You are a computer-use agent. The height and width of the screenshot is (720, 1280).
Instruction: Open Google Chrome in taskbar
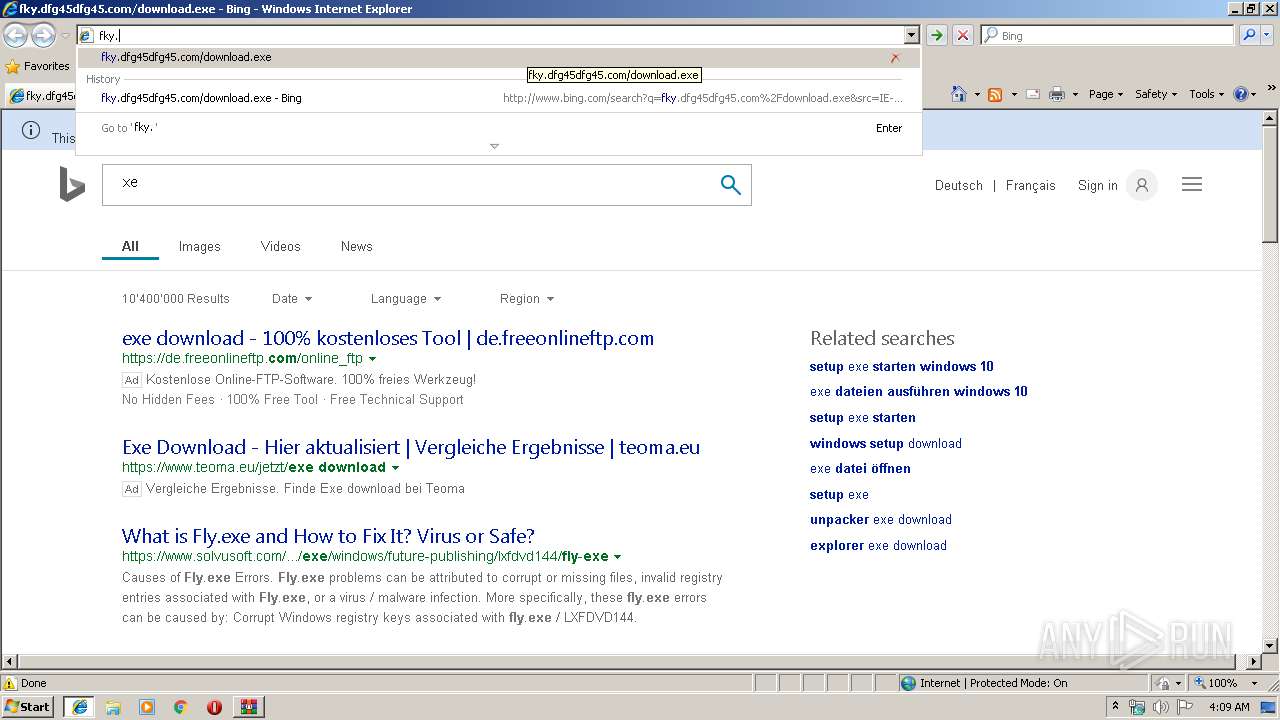point(181,707)
